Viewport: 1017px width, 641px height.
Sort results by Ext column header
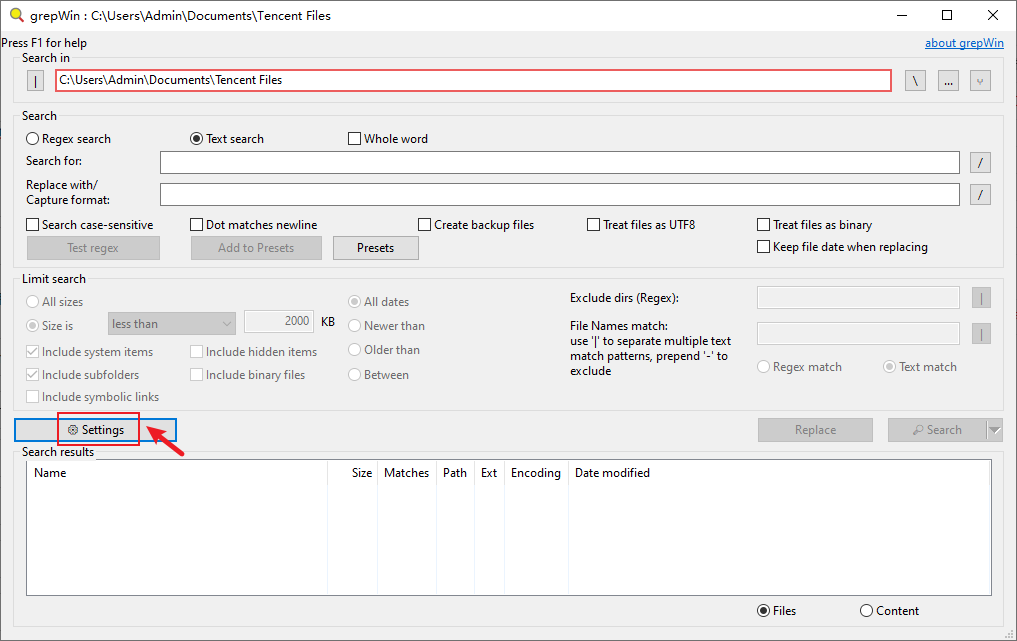coord(489,473)
